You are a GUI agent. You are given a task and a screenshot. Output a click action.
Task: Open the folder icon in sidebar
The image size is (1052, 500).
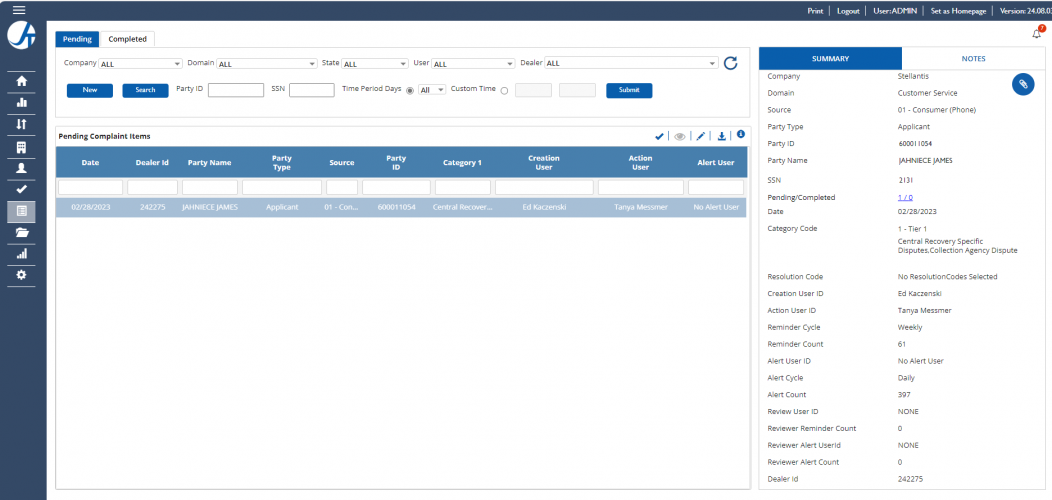pyautogui.click(x=21, y=232)
